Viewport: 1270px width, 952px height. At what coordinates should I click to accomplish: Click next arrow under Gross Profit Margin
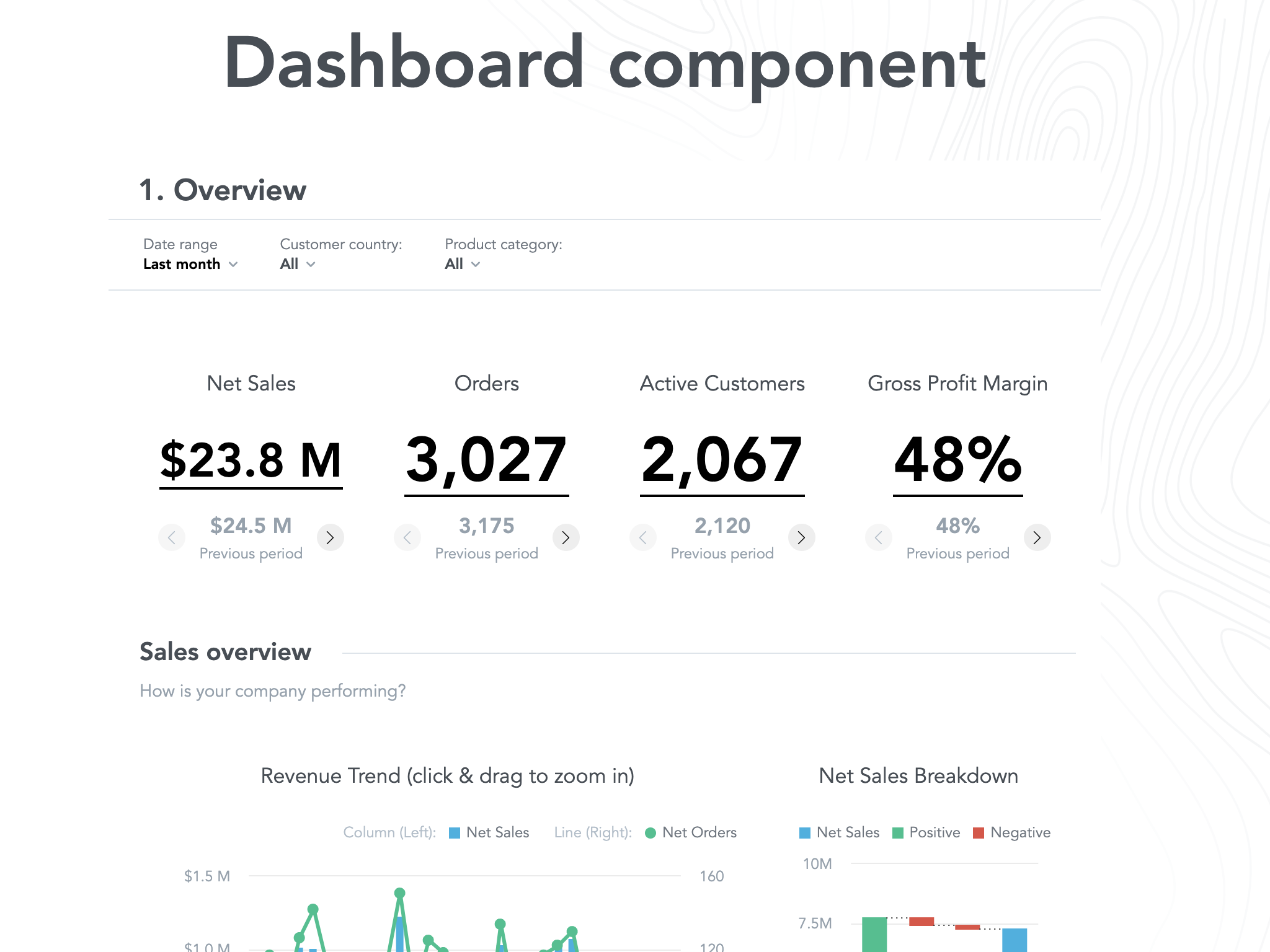[1037, 537]
